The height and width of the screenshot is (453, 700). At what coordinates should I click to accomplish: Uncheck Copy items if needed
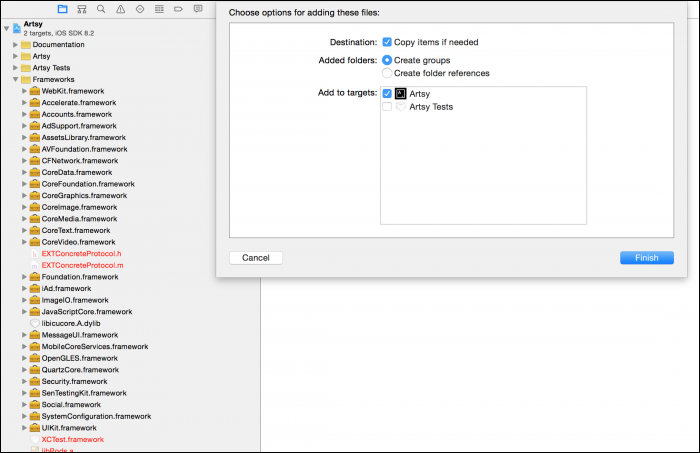click(x=387, y=43)
